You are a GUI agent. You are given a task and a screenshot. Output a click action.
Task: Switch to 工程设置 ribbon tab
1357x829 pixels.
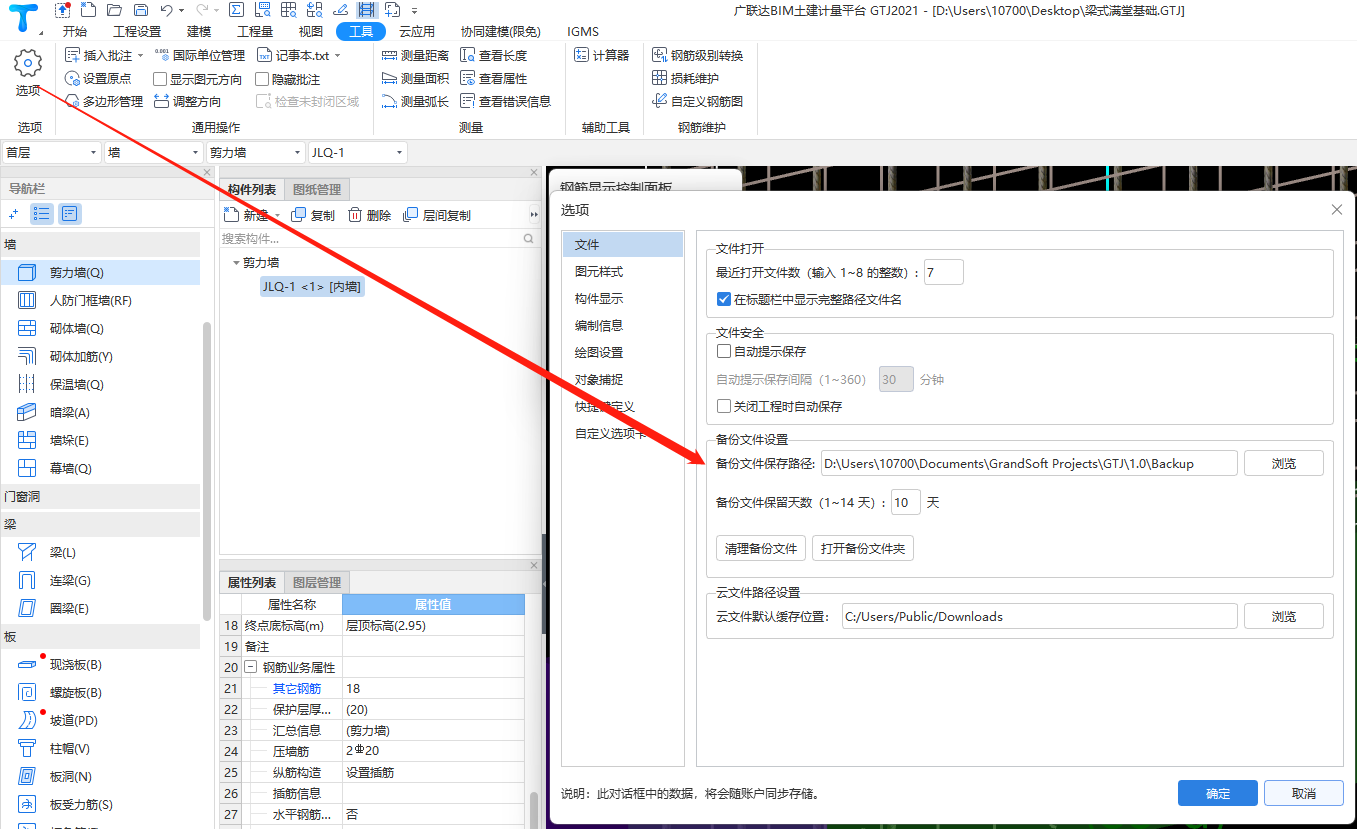click(x=137, y=31)
